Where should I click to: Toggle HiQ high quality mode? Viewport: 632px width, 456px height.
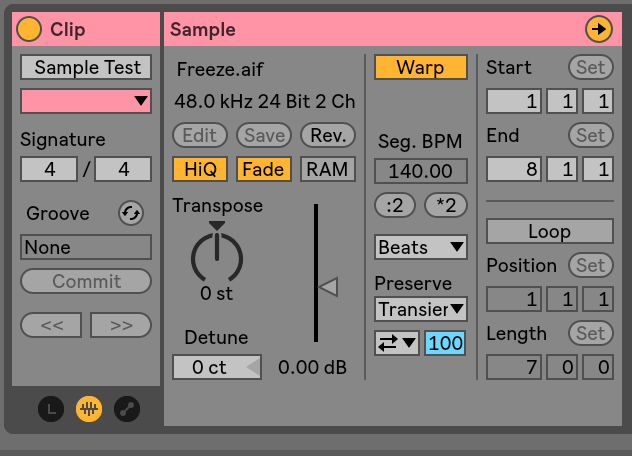[200, 169]
